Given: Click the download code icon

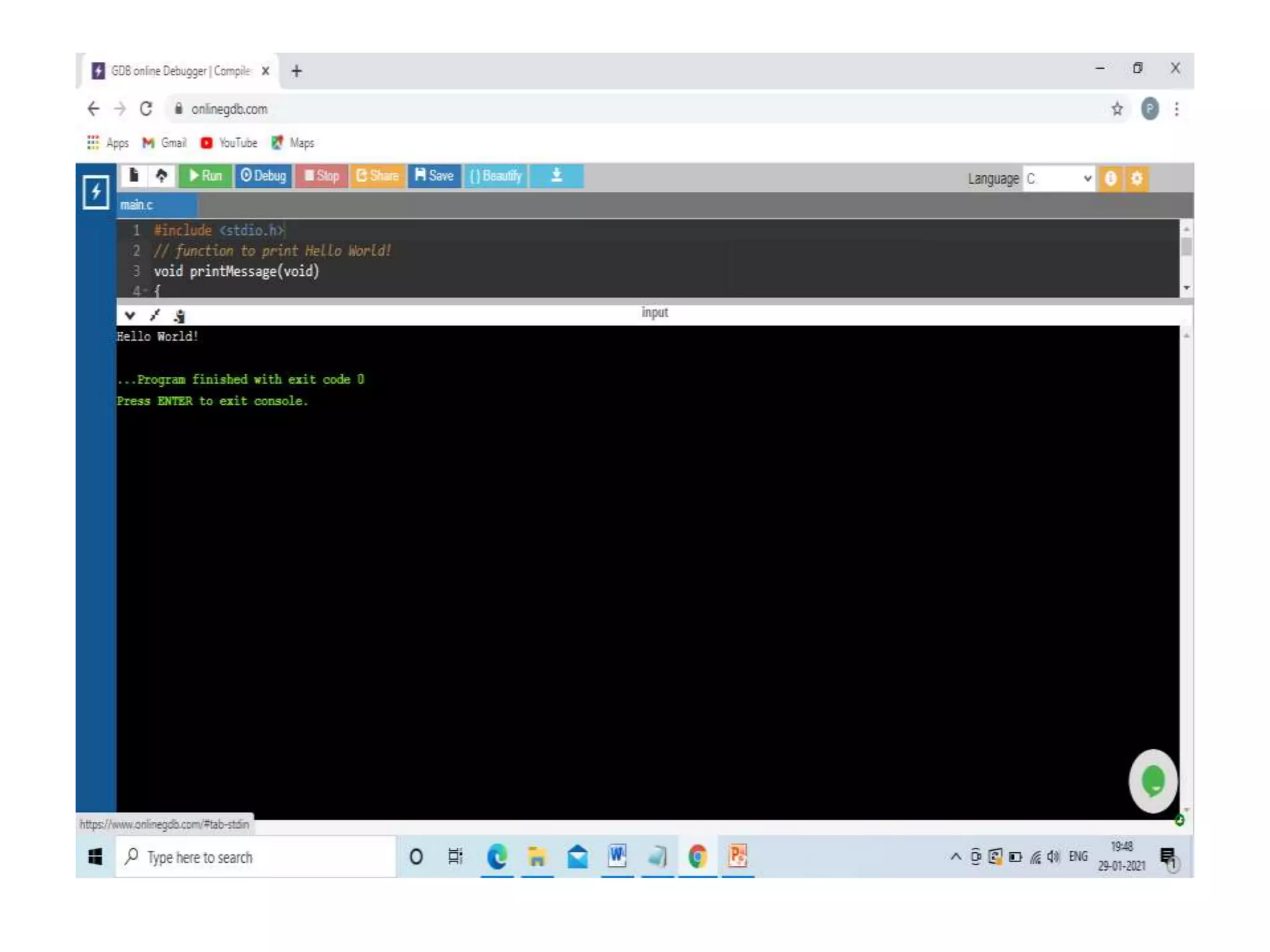Looking at the screenshot, I should (556, 176).
